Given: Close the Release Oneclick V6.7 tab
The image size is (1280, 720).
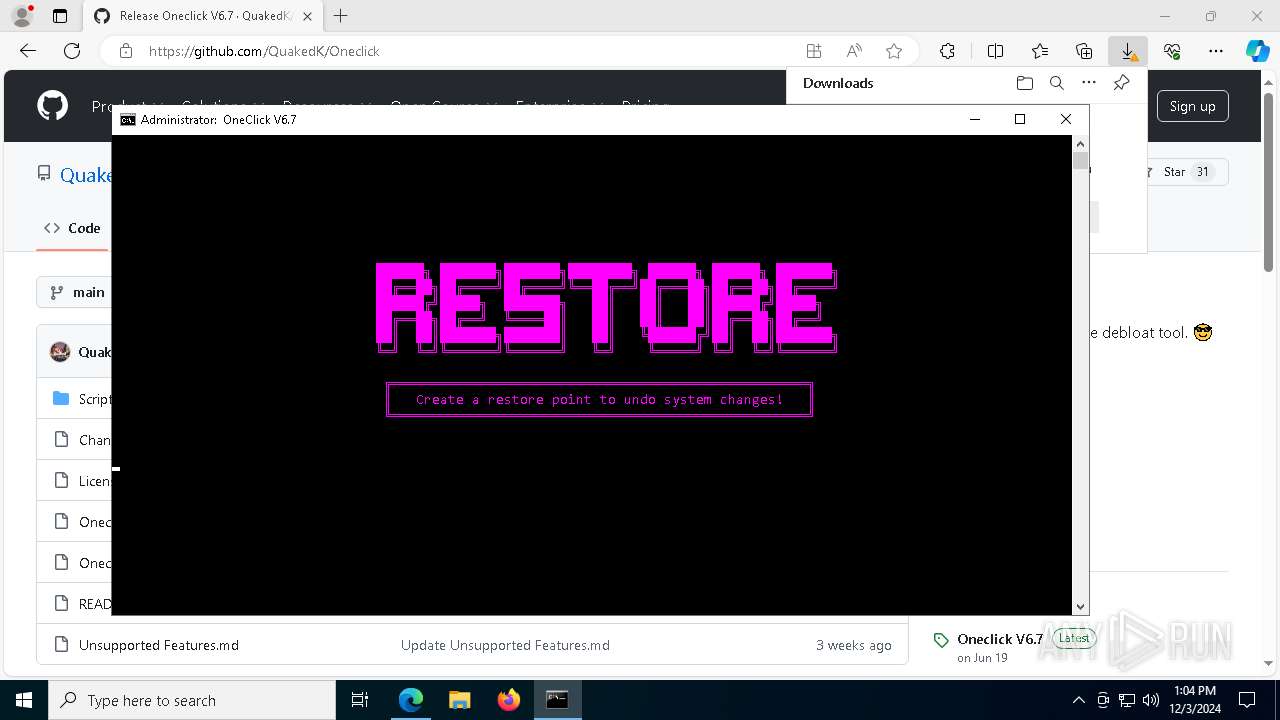Looking at the screenshot, I should 307,16.
